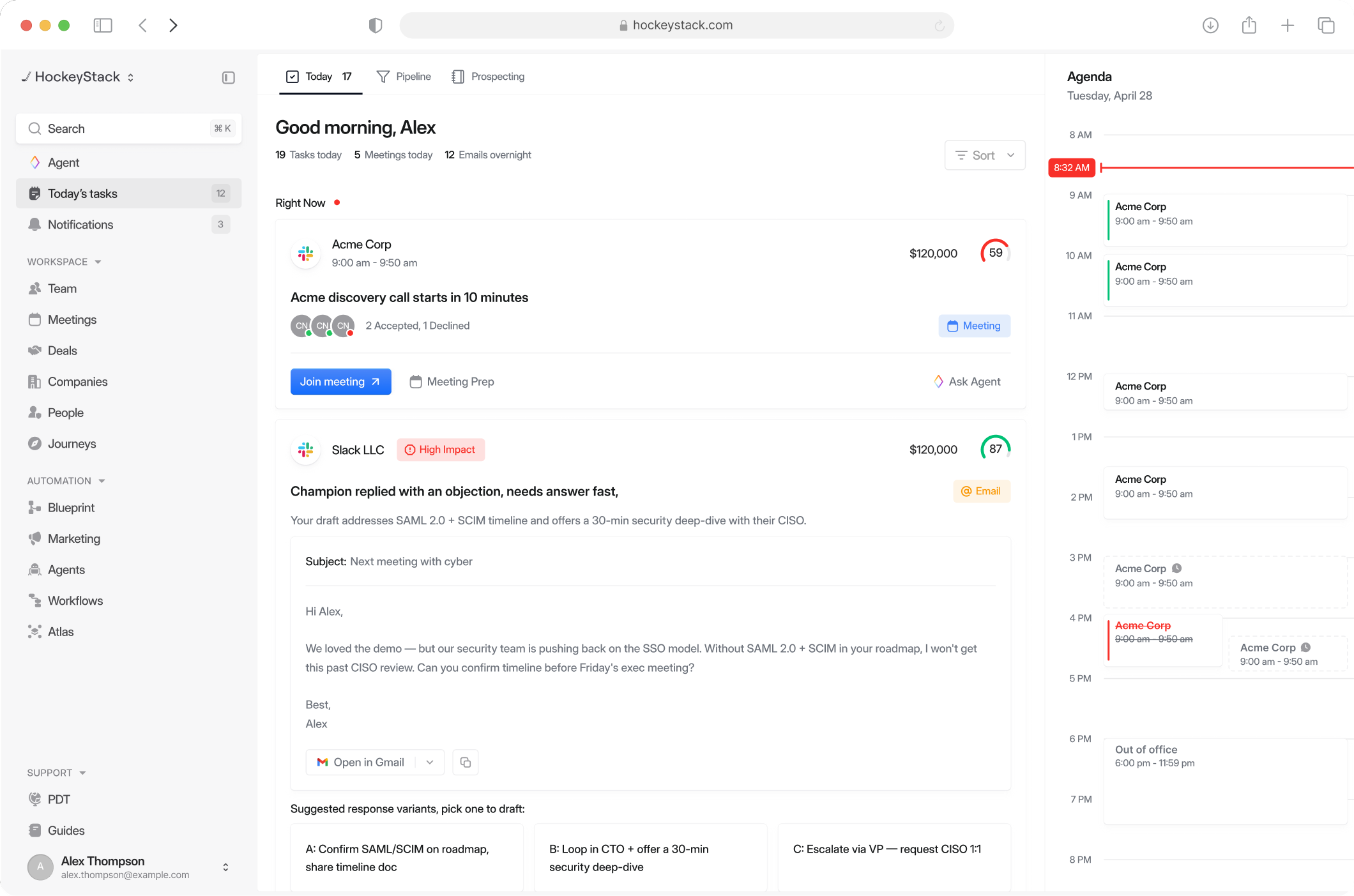Screen dimensions: 1354x896
Task: Click the PDT sidebar icon
Action: click(35, 800)
